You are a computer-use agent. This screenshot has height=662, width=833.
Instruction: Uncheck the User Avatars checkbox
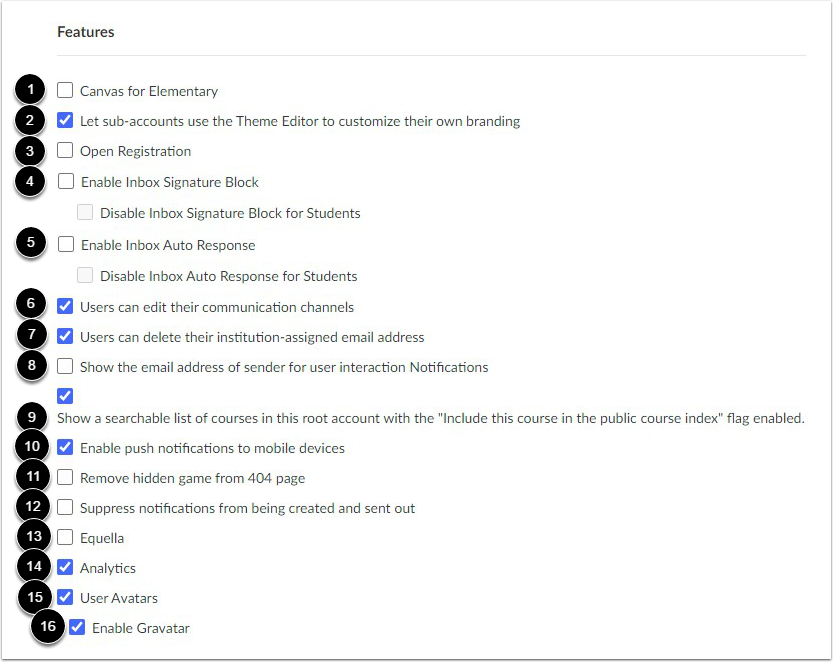[x=65, y=597]
